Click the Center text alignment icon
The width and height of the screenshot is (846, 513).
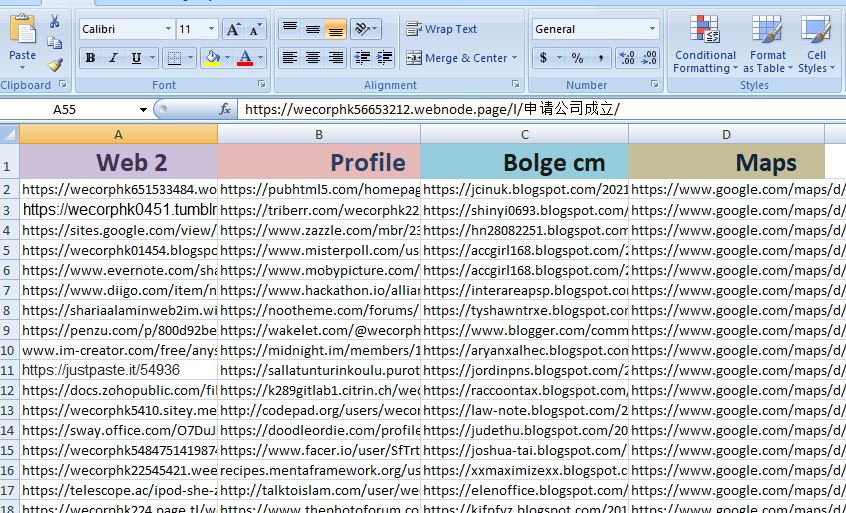point(313,58)
